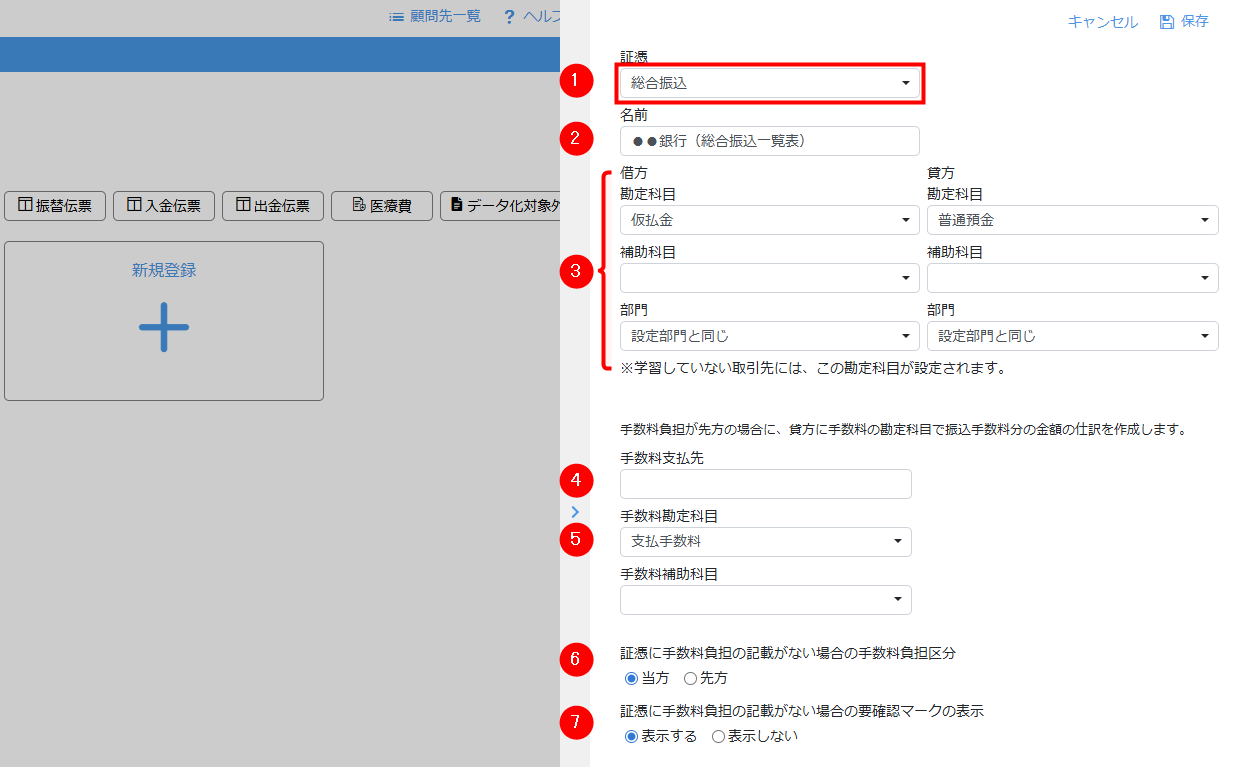Open the 振替伝票 tab

point(55,206)
